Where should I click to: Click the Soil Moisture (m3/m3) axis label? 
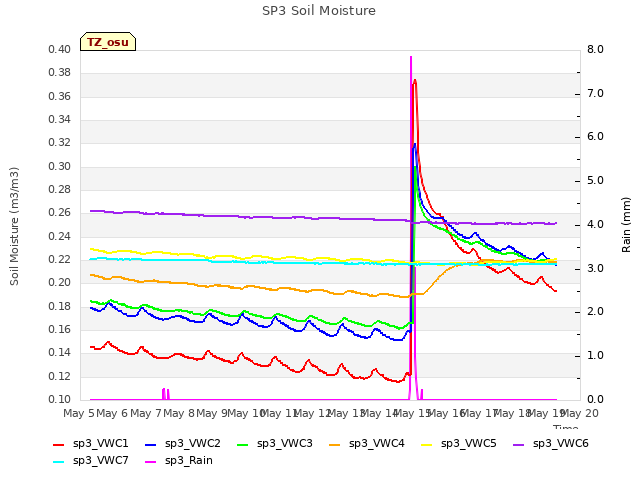coord(14,226)
